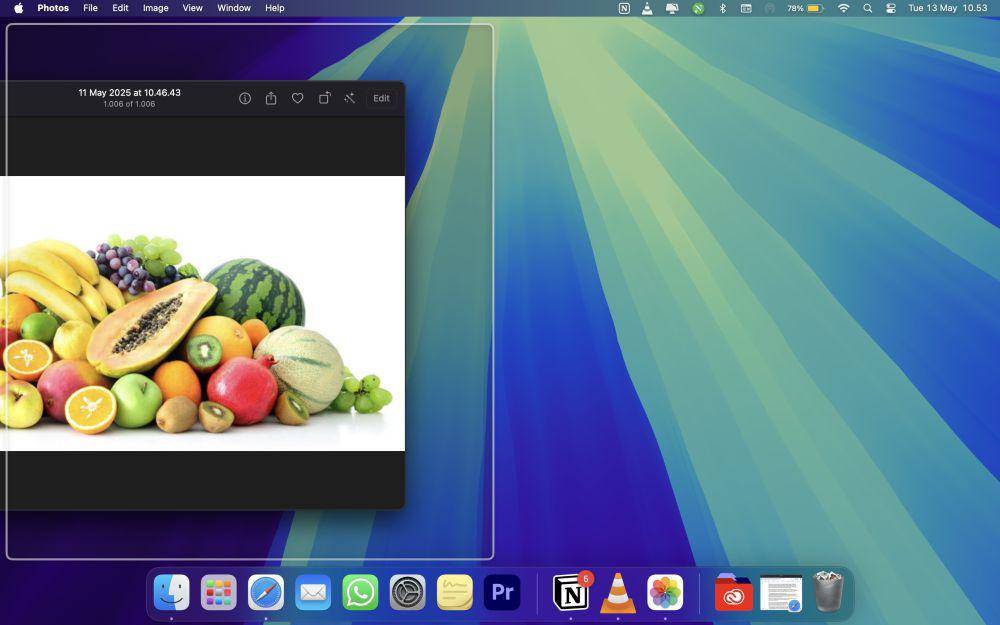Click the green round status icon in menu bar

[x=698, y=8]
